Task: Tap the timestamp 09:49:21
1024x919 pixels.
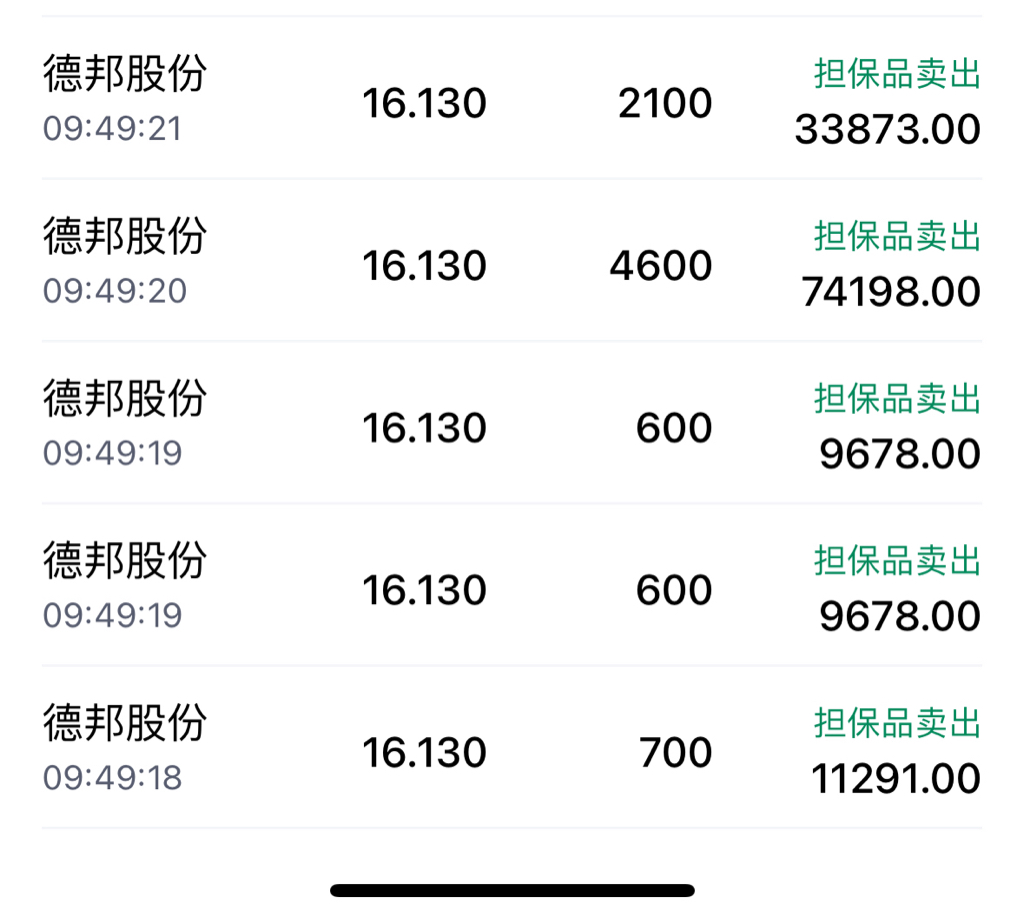Action: point(112,128)
